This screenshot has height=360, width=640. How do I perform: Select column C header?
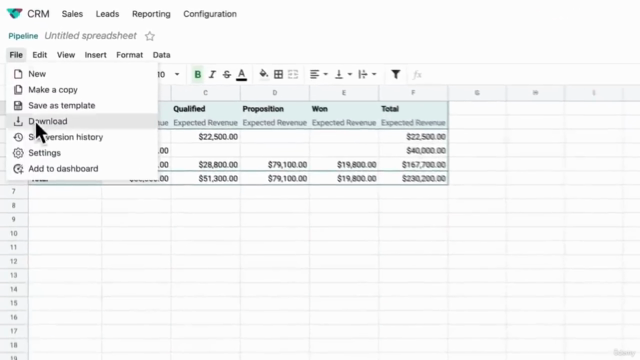point(206,93)
